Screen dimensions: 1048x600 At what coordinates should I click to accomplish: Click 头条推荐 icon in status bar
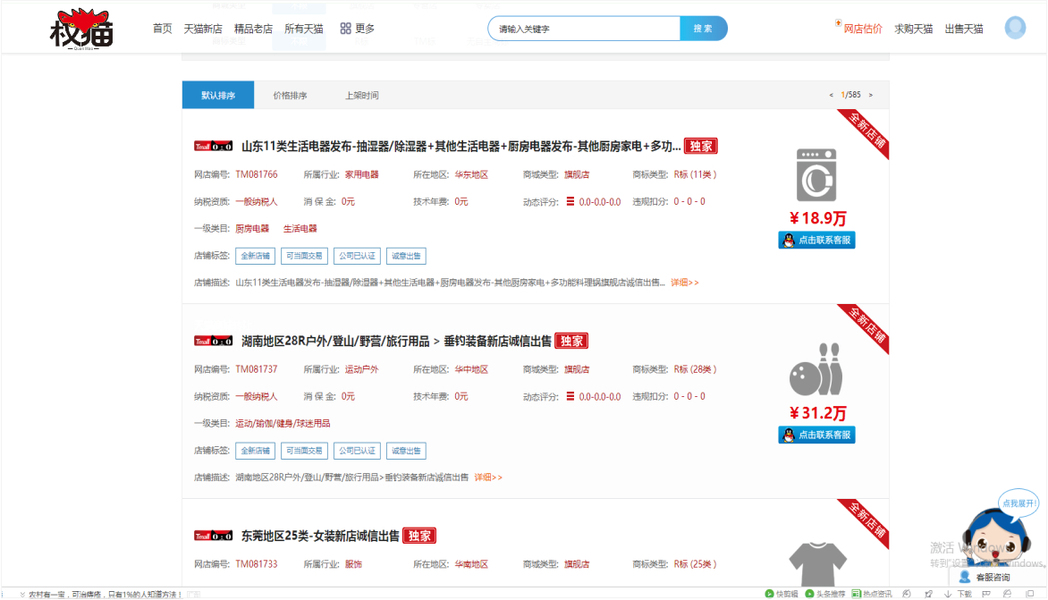click(809, 594)
